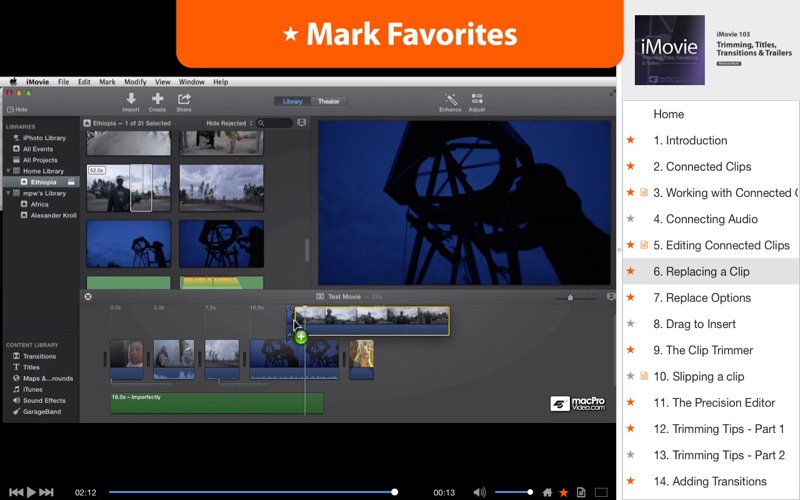Toggle the orange favorite star in player bar
800x500 pixels.
(564, 492)
